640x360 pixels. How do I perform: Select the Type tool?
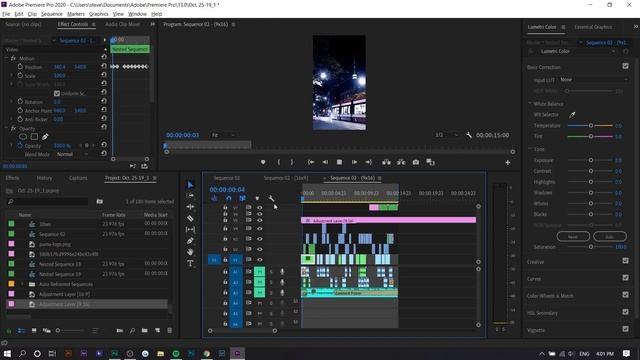[190, 263]
